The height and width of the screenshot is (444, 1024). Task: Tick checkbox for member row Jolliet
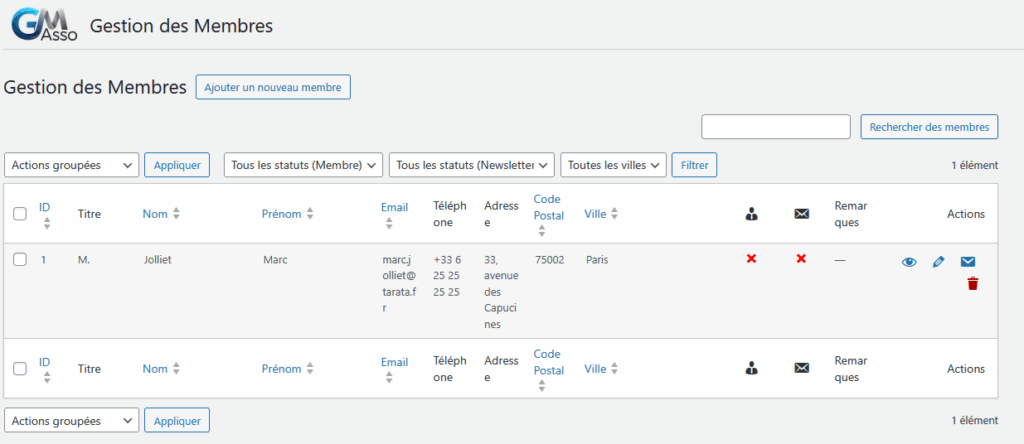pyautogui.click(x=20, y=259)
